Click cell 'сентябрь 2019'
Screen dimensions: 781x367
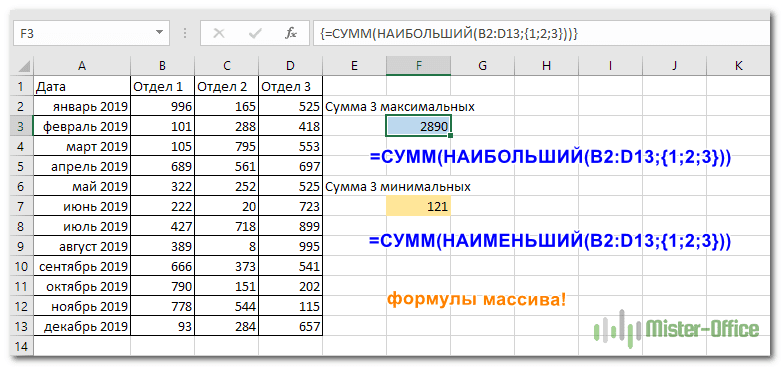tap(82, 266)
